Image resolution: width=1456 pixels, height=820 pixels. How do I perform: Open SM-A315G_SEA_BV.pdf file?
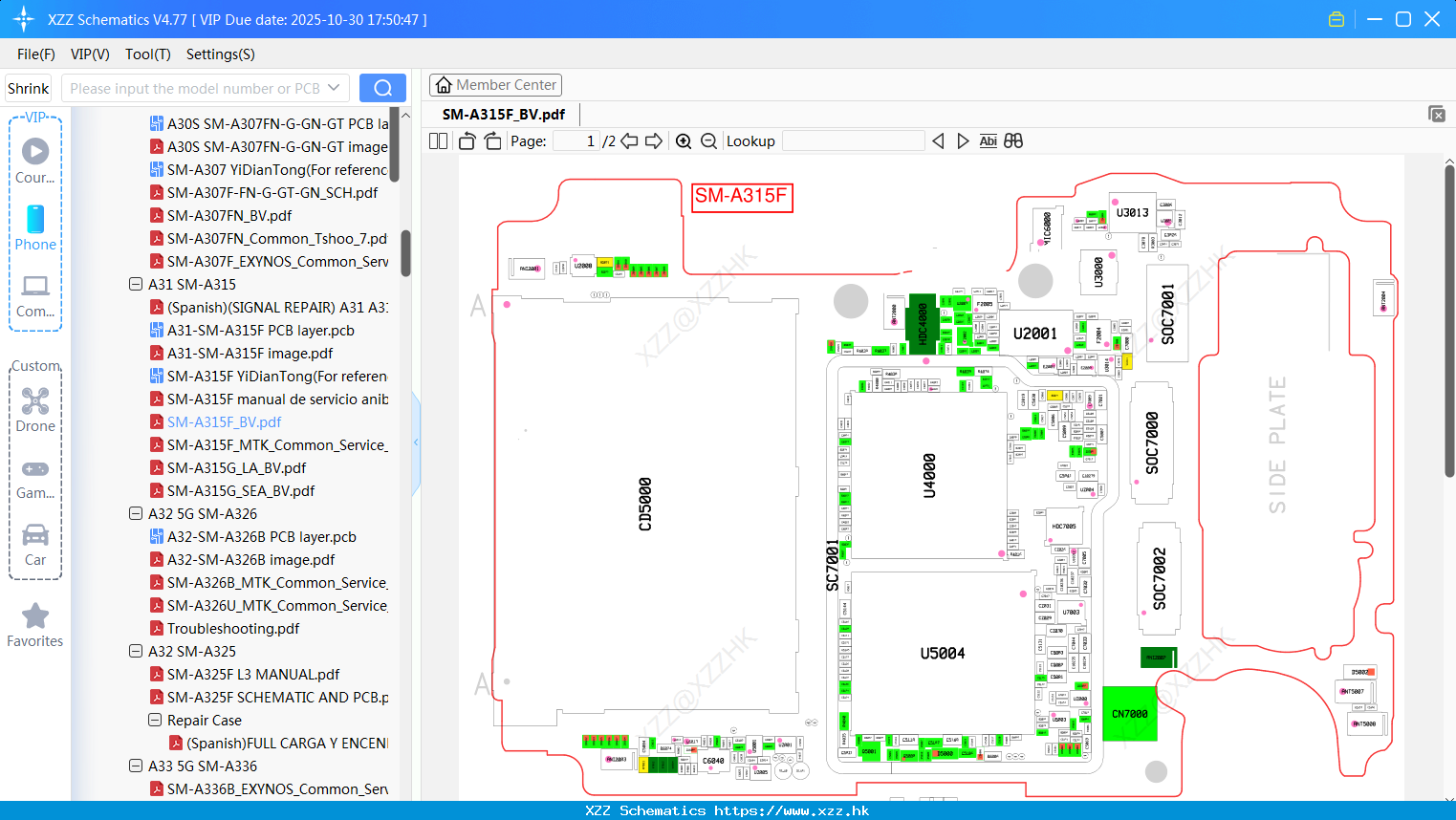tap(241, 491)
